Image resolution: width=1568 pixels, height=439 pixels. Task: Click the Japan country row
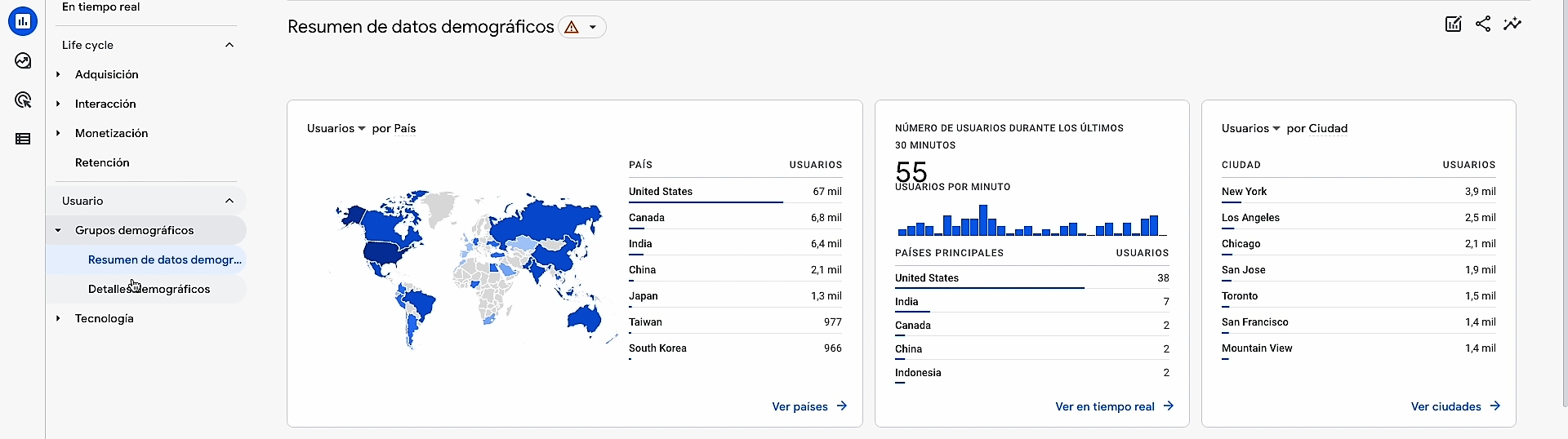tap(735, 296)
